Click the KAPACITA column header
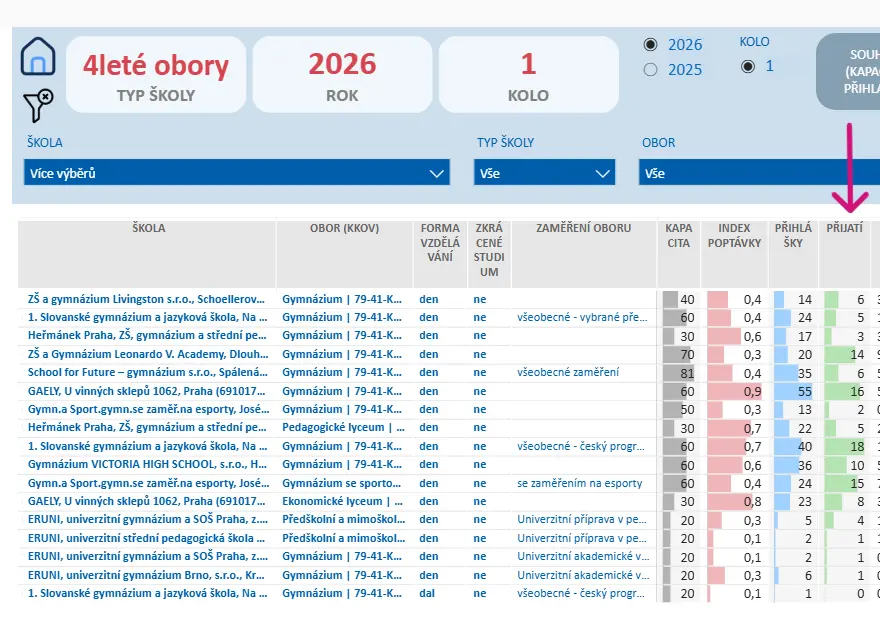This screenshot has height=617, width=880. (679, 235)
